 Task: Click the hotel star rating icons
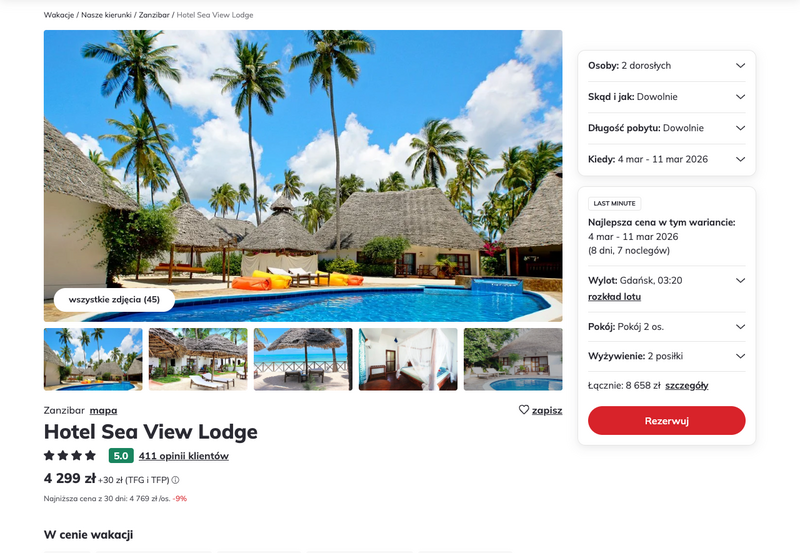coord(70,455)
